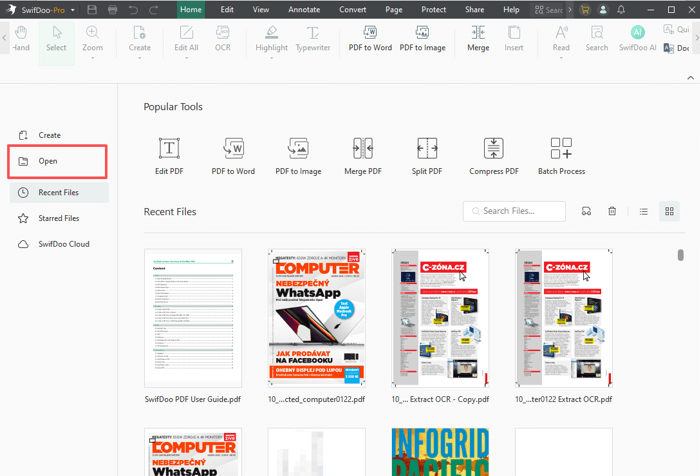This screenshot has width=700, height=476.
Task: Open the 10_...ter0122 Extract OCR.pdf thumbnail
Action: coord(564,318)
